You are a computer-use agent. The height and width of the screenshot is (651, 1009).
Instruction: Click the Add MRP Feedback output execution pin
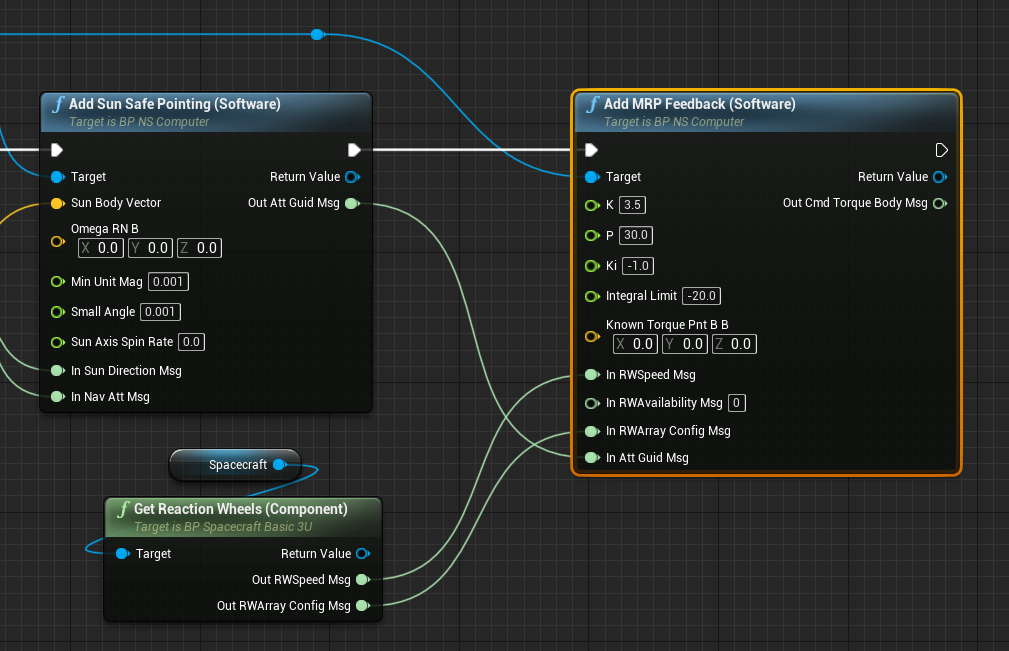point(941,150)
